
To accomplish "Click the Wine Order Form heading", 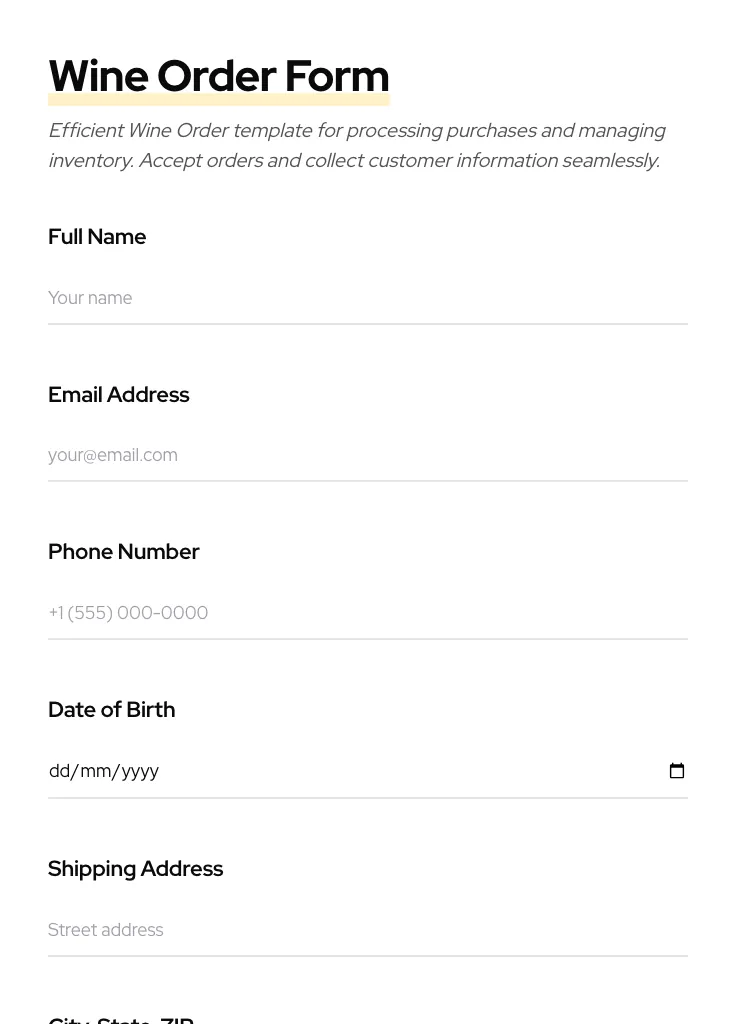I will point(218,76).
